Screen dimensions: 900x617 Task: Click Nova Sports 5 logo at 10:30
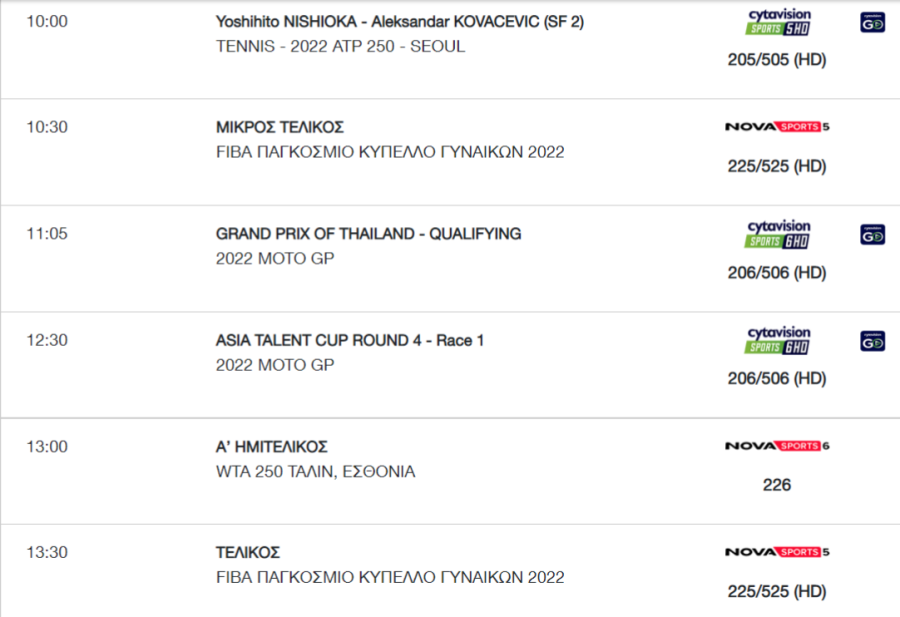pos(777,126)
